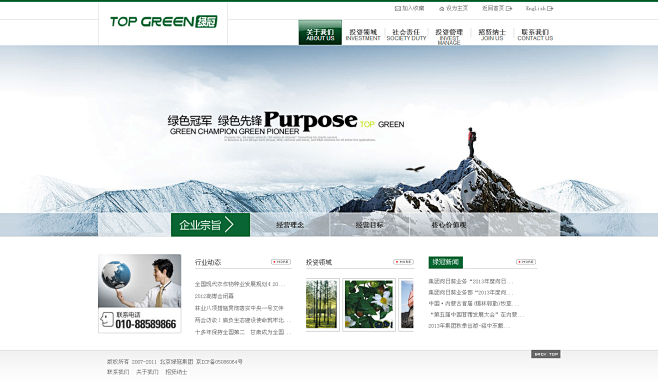Open the CONTACT US menu item
This screenshot has height=385, width=658.
click(x=535, y=34)
